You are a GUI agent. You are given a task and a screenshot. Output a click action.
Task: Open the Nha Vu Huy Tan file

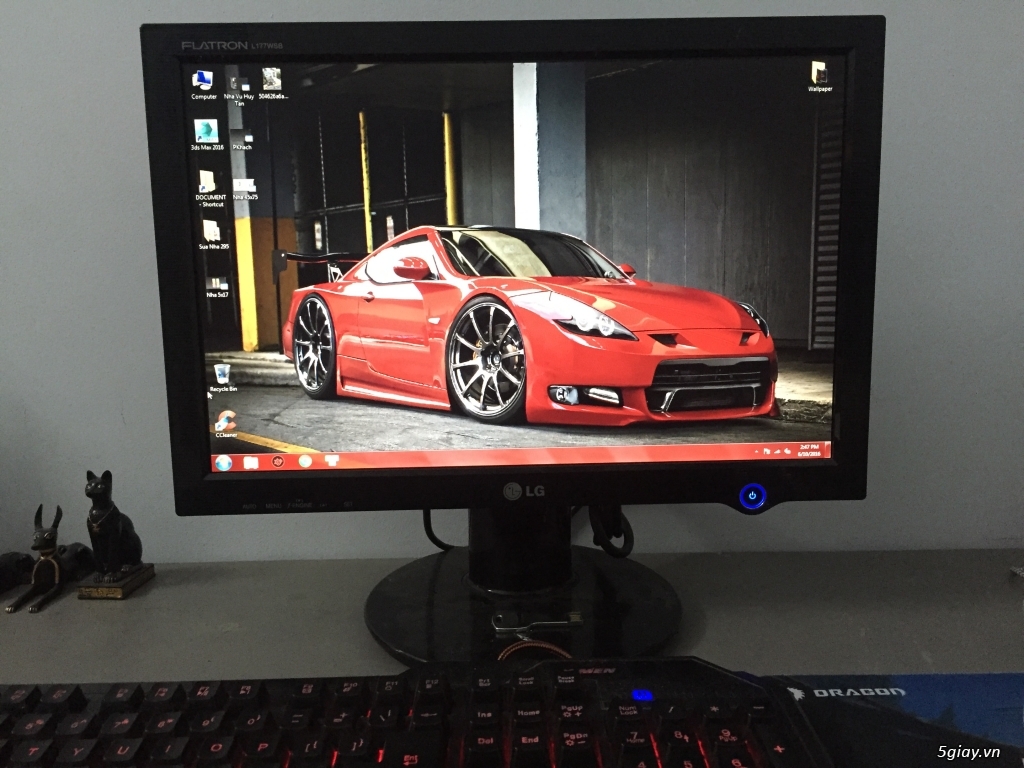click(x=239, y=82)
